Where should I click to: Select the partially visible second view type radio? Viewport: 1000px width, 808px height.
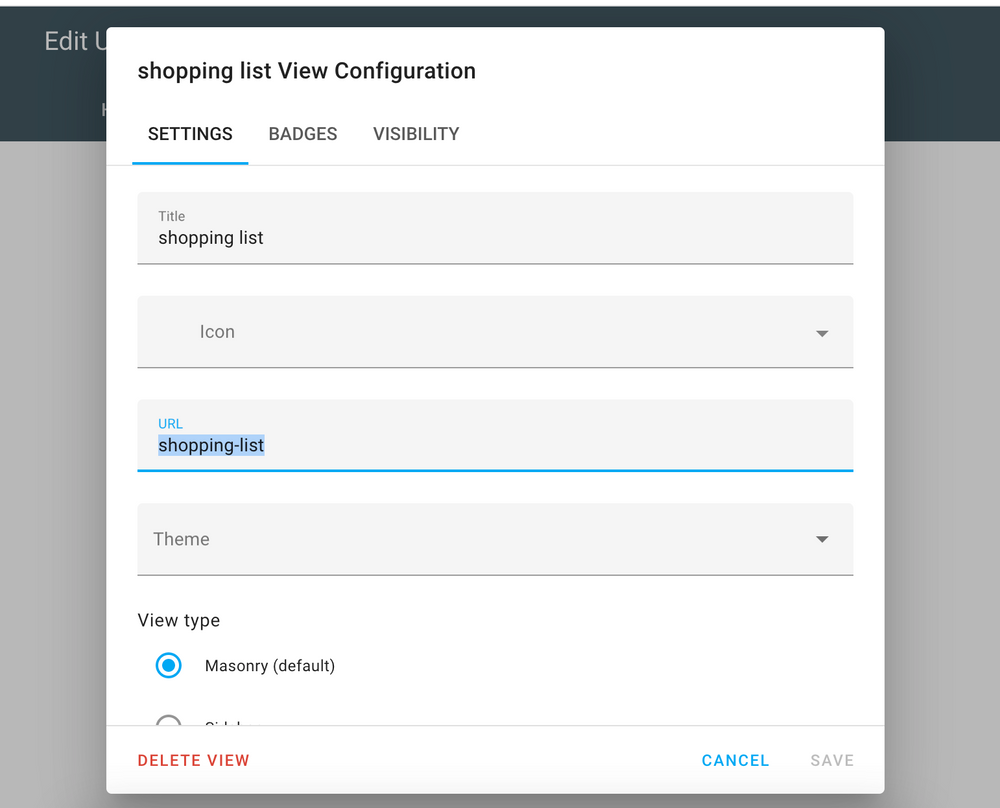[169, 721]
